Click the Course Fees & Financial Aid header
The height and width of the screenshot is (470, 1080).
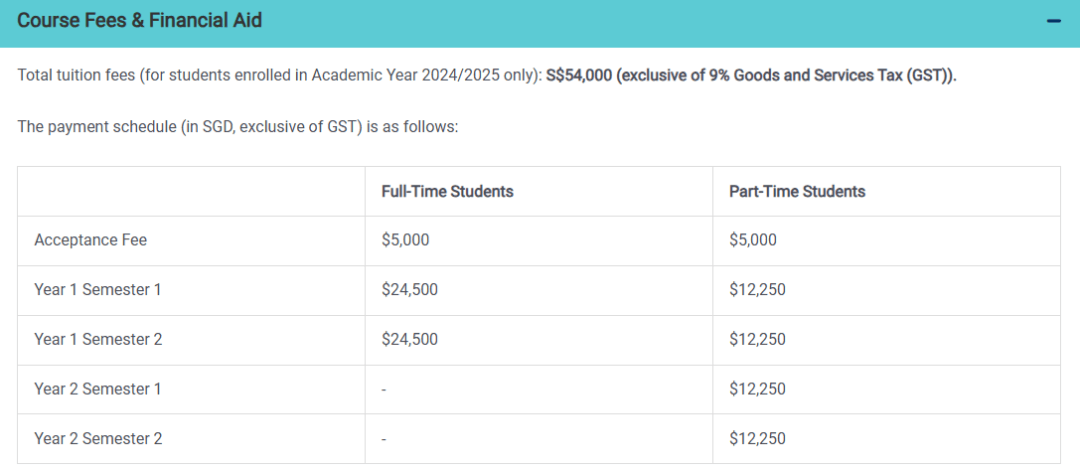point(139,21)
